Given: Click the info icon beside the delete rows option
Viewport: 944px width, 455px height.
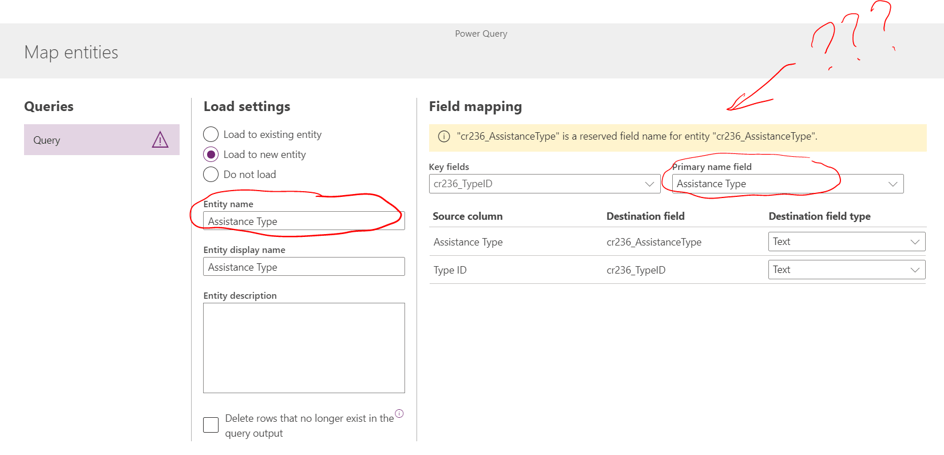Looking at the screenshot, I should 399,414.
